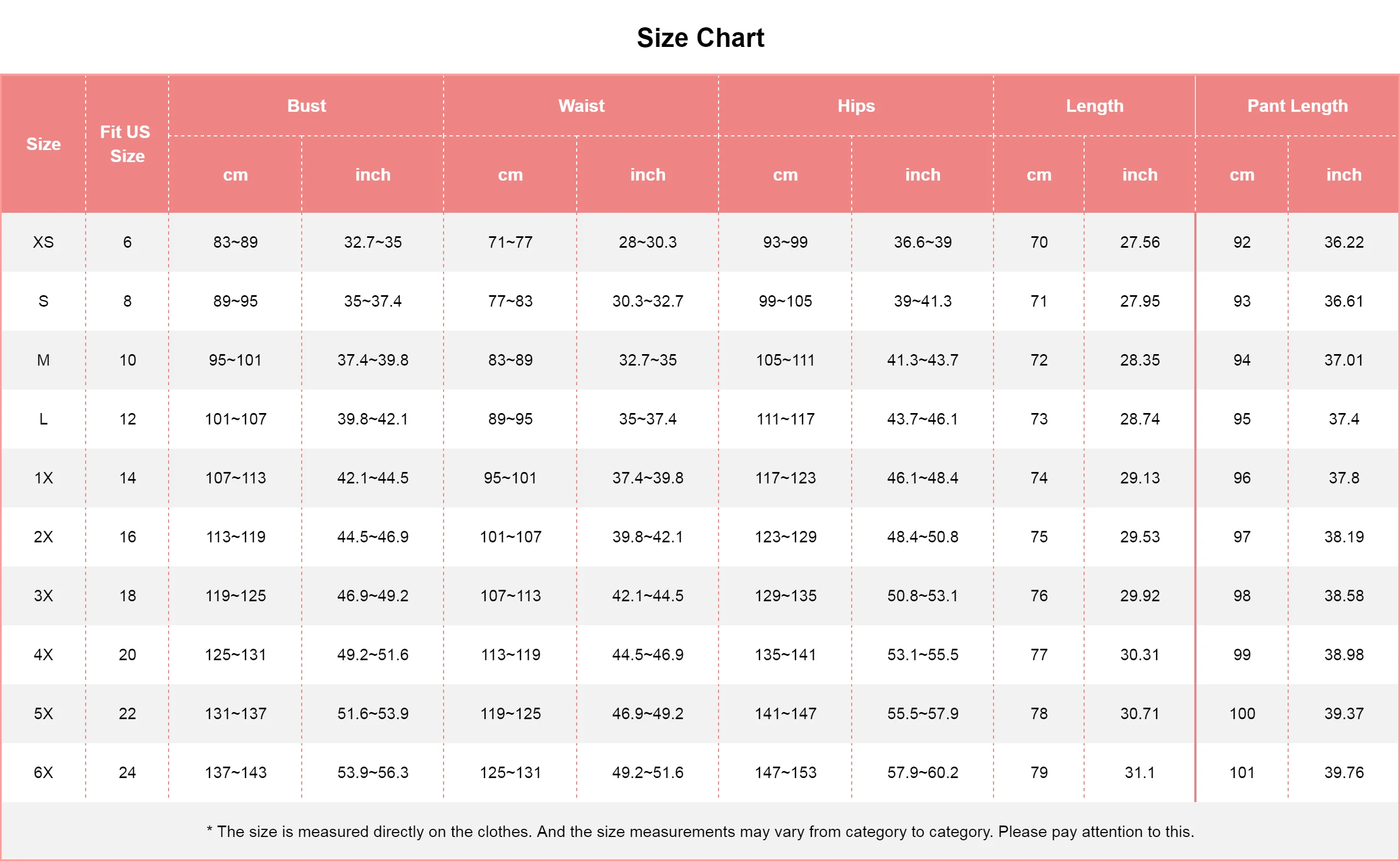Click the "cm" subheader under Pant Length
1400x861 pixels.
pyautogui.click(x=1242, y=175)
